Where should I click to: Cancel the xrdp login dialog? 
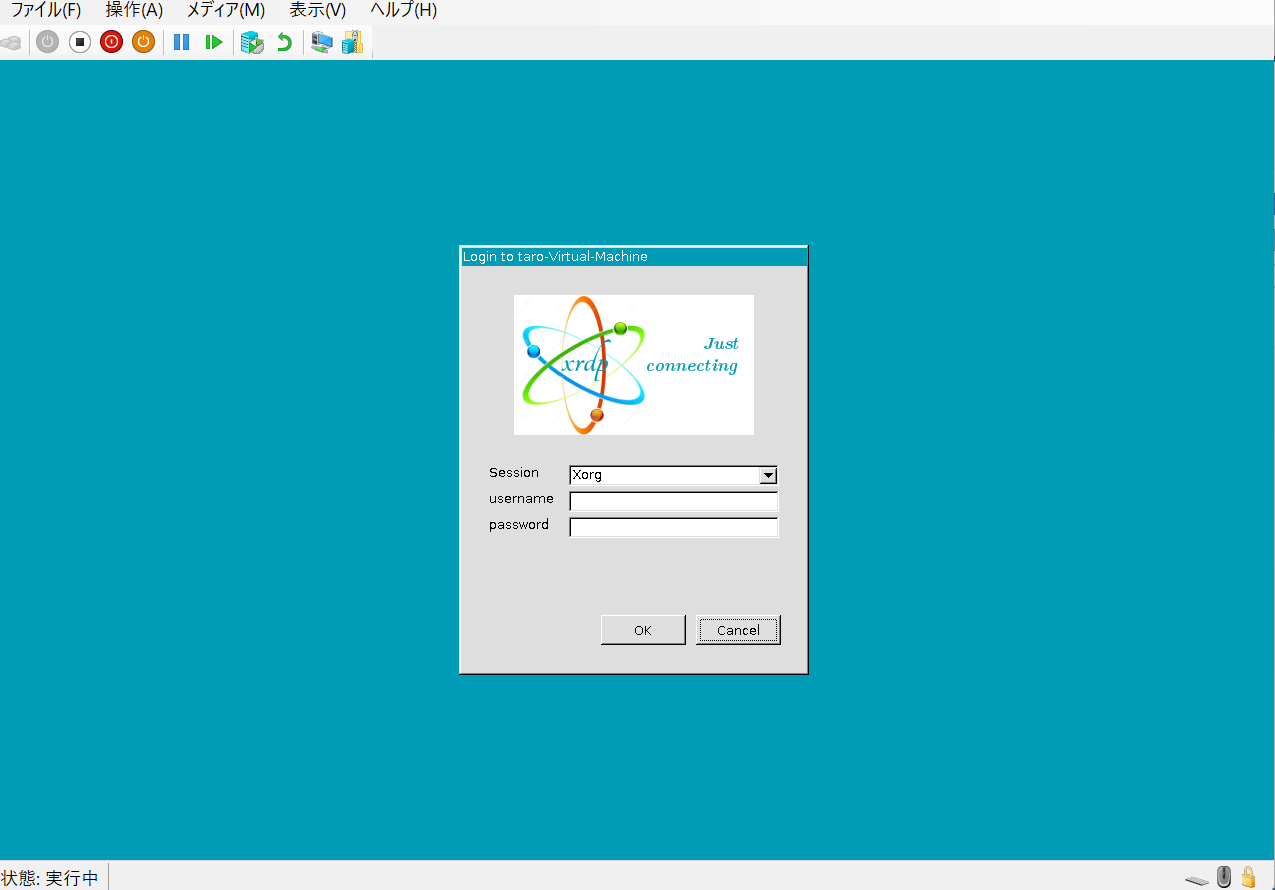pyautogui.click(x=738, y=629)
